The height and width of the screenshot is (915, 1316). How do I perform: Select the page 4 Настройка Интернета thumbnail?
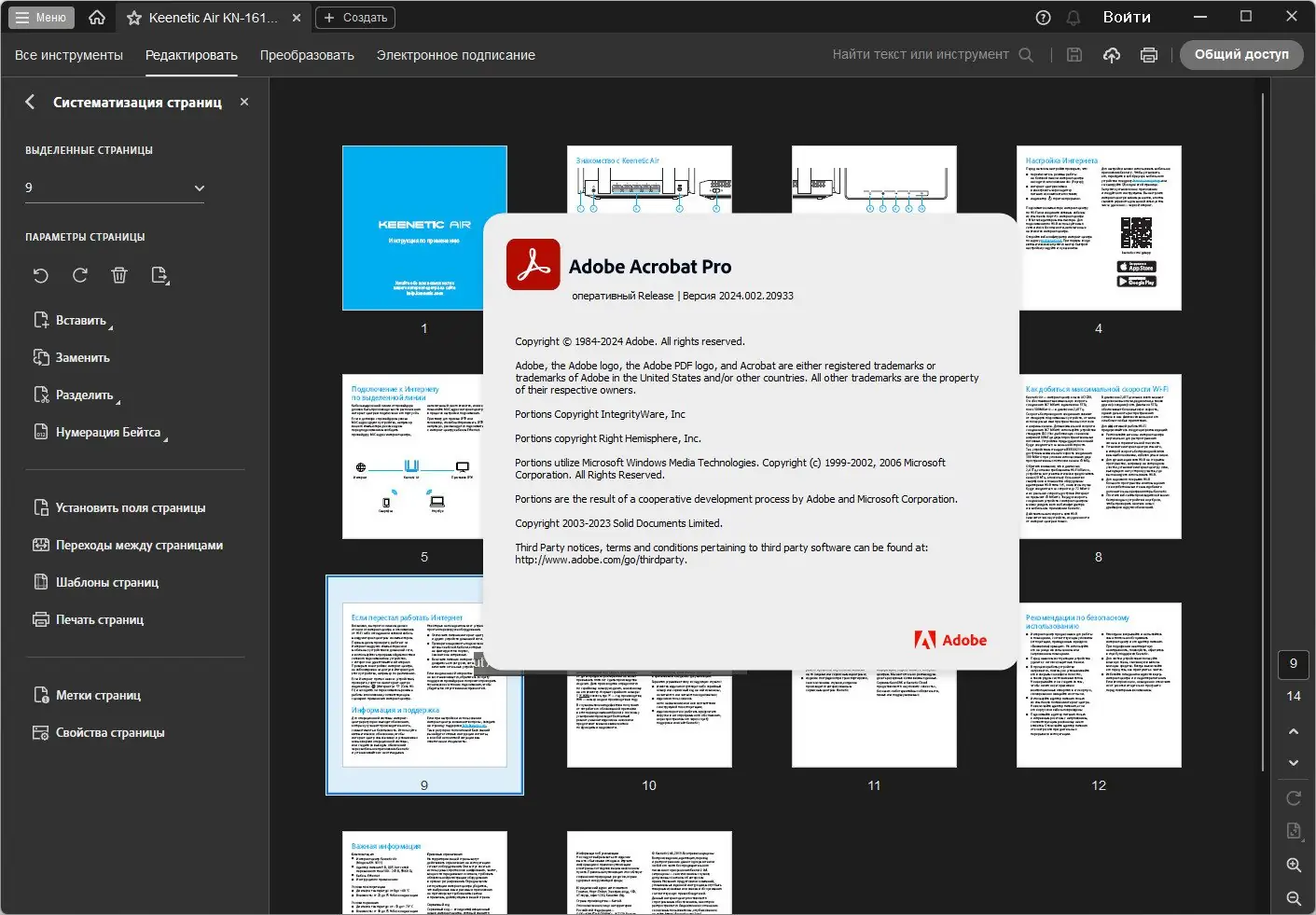1099,228
